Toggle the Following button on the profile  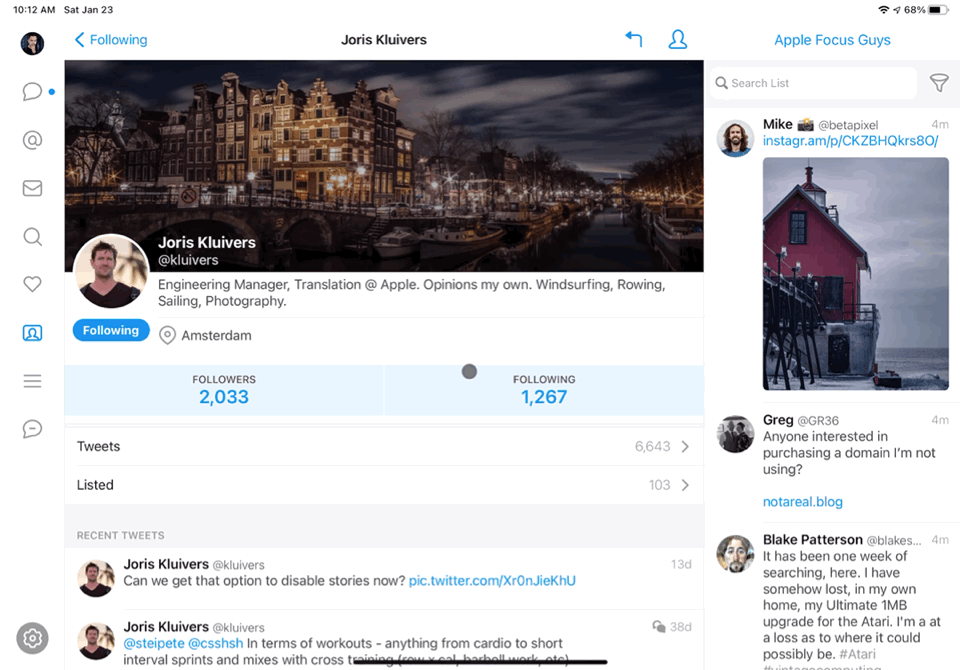coord(110,329)
